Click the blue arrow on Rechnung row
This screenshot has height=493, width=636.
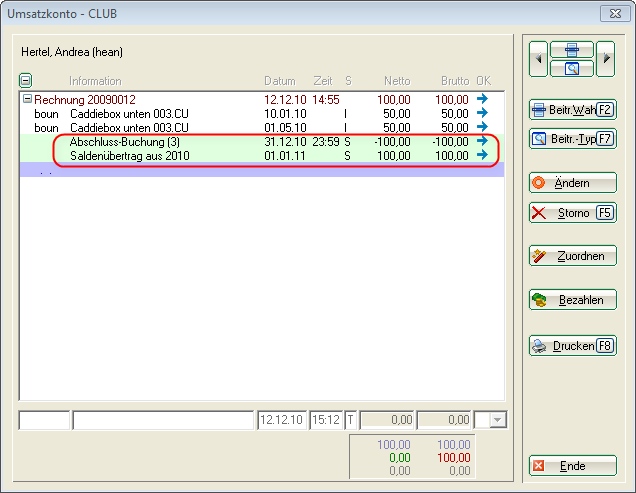[483, 100]
